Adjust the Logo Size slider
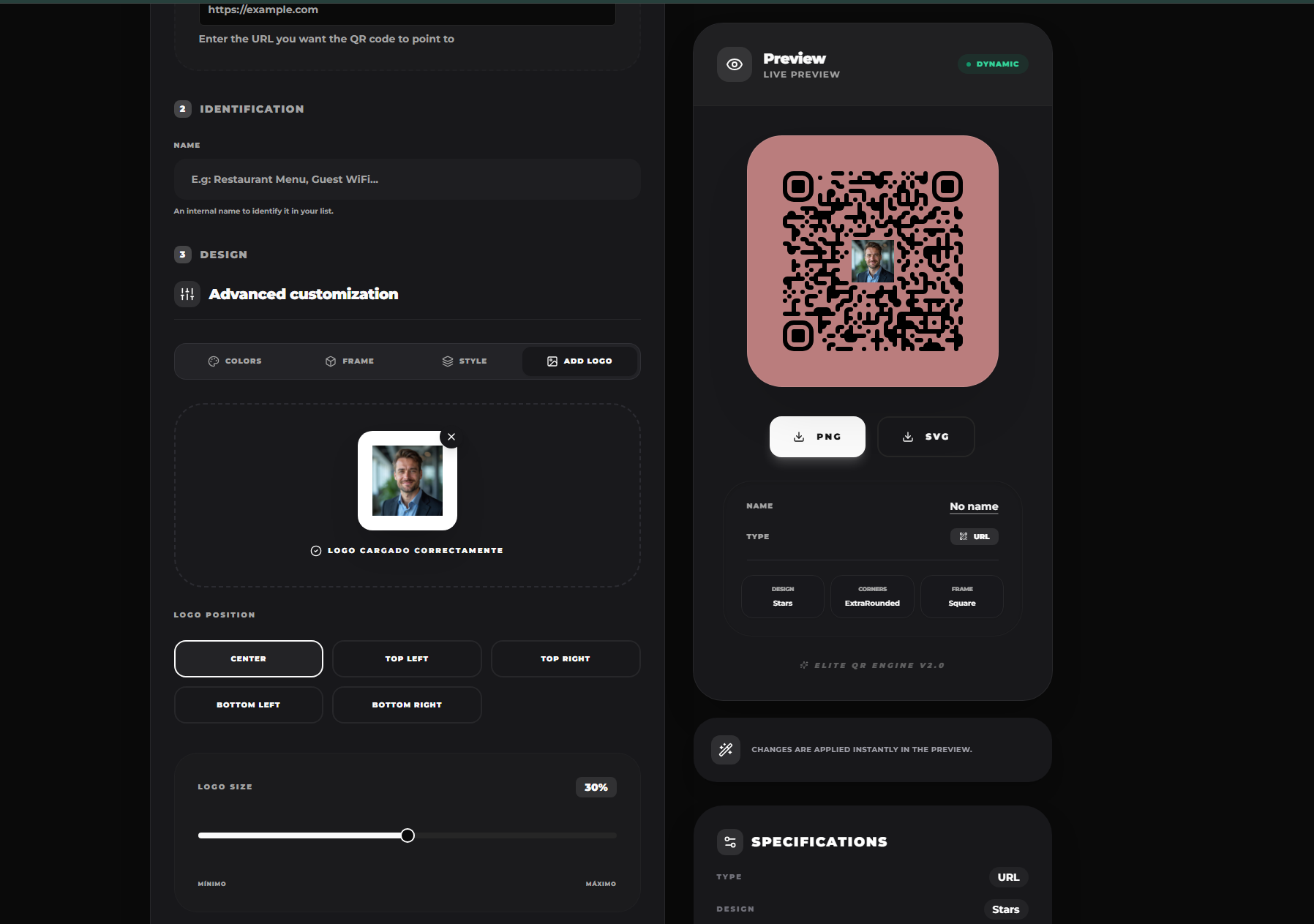This screenshot has height=924, width=1314. 408,835
